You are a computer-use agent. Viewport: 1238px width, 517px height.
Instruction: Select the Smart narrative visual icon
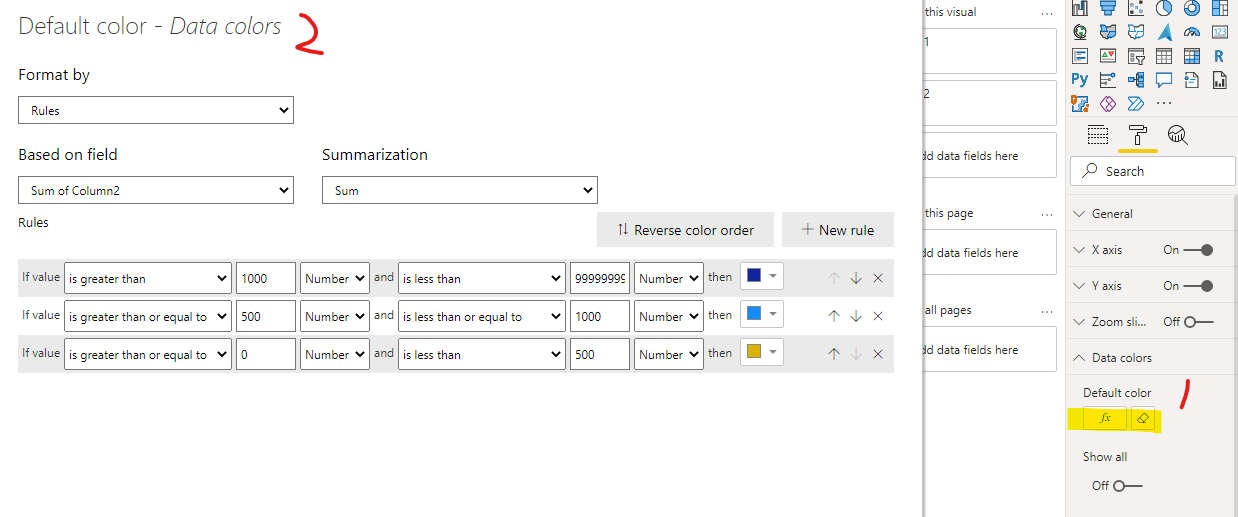click(x=1192, y=80)
